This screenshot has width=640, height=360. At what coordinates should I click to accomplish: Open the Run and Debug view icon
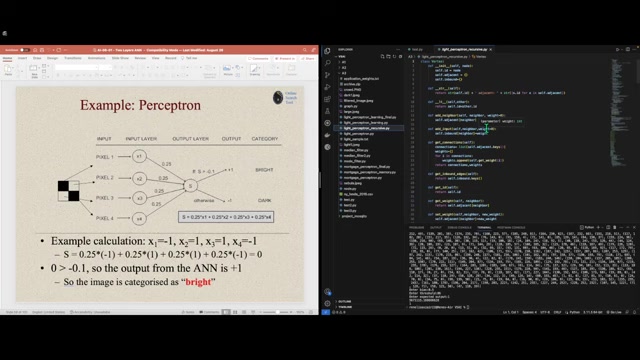coord(327,87)
